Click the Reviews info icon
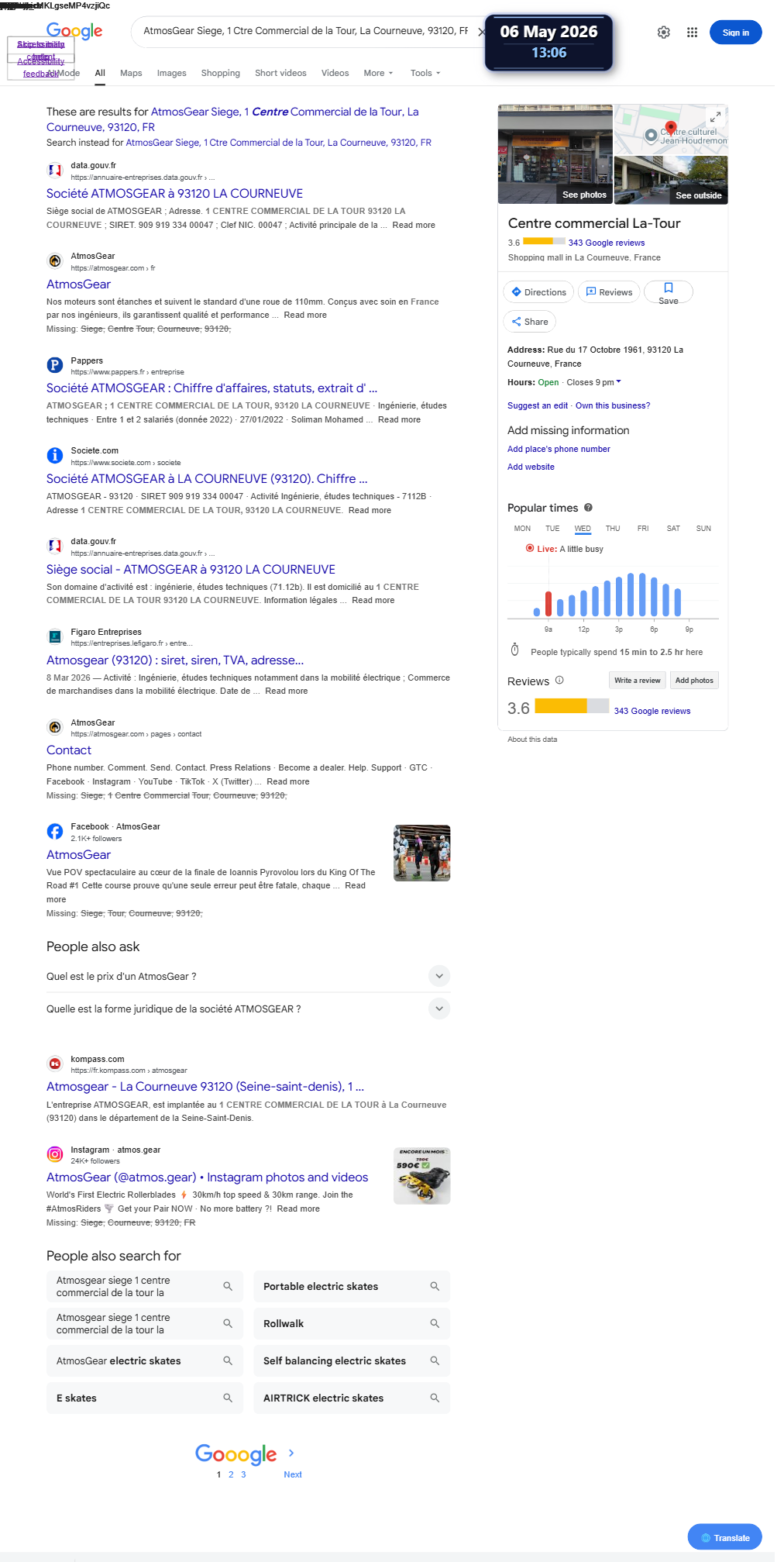The height and width of the screenshot is (1562, 784). click(x=559, y=681)
